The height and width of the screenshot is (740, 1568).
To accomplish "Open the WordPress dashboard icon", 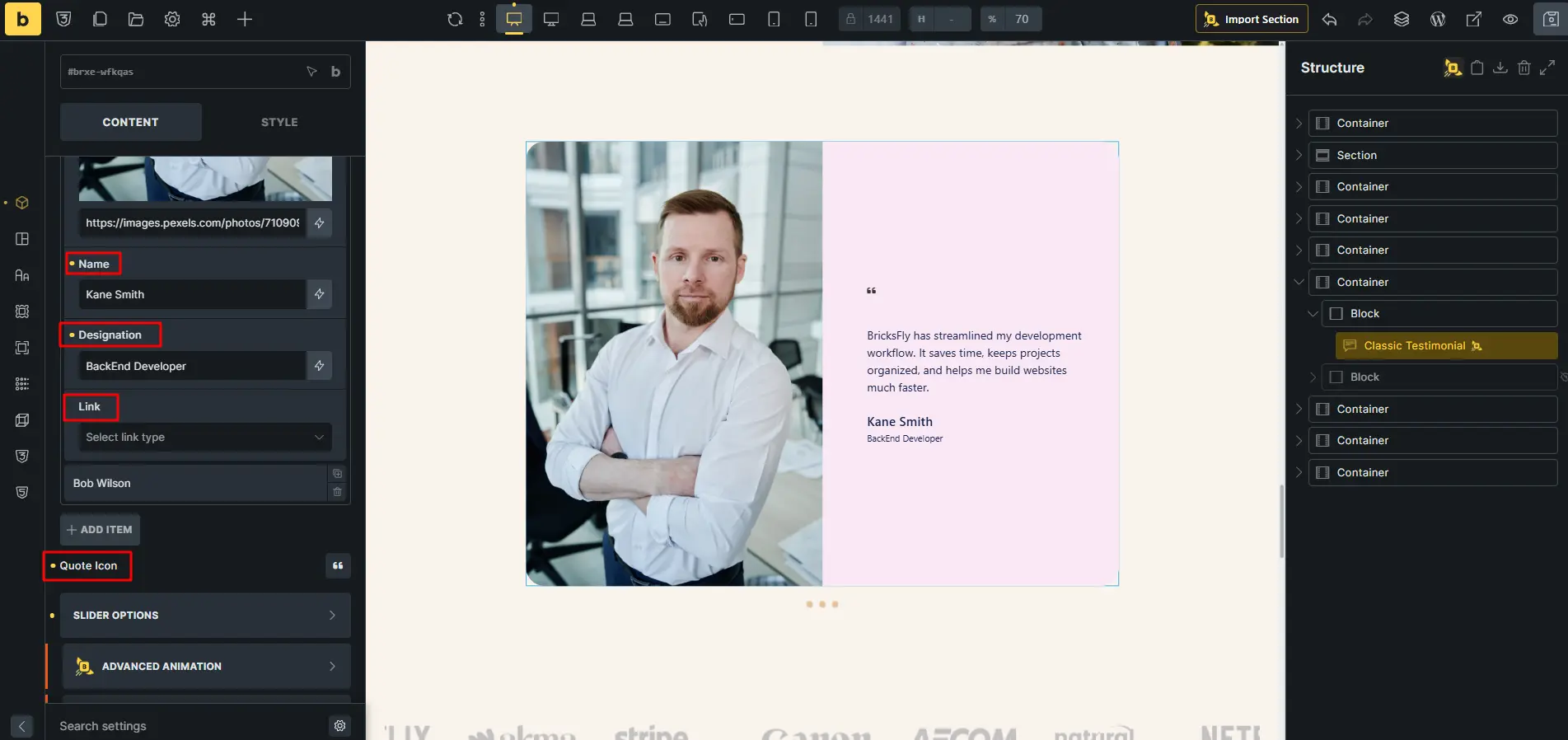I will 1438,19.
